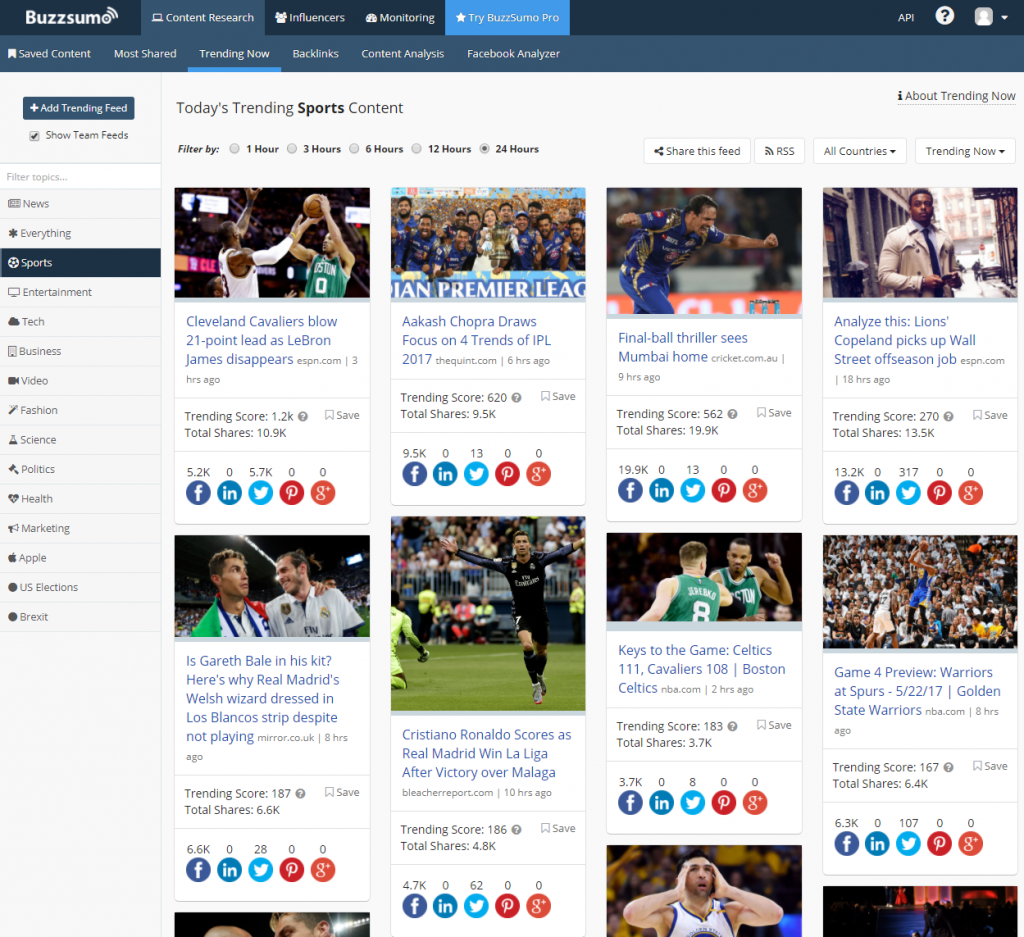Select the Politics topic in sidebar
Viewport: 1024px width, 937px height.
80,469
